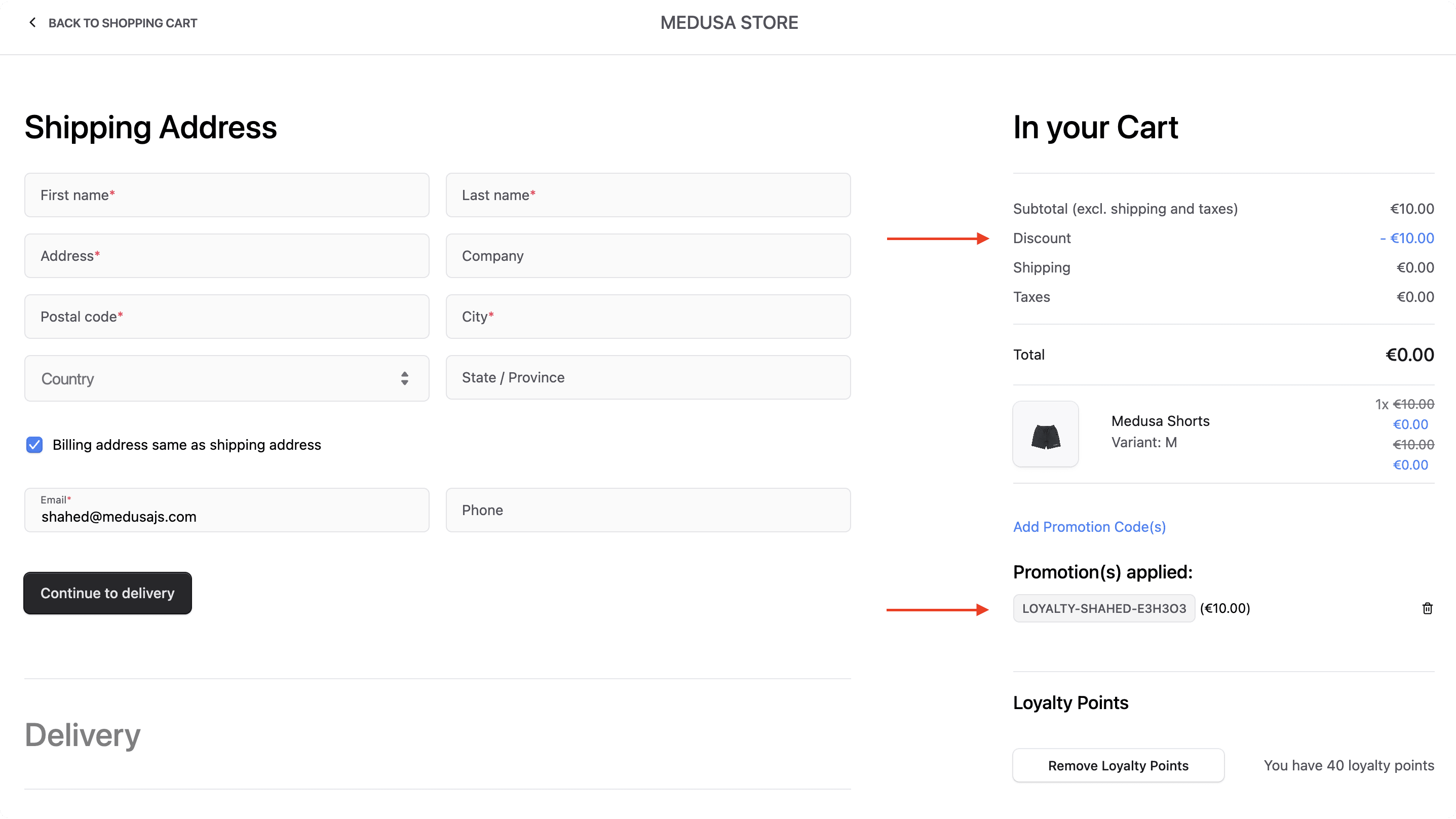Viewport: 1456px width, 819px height.
Task: Uncheck billing address same as shipping address
Action: (x=34, y=445)
